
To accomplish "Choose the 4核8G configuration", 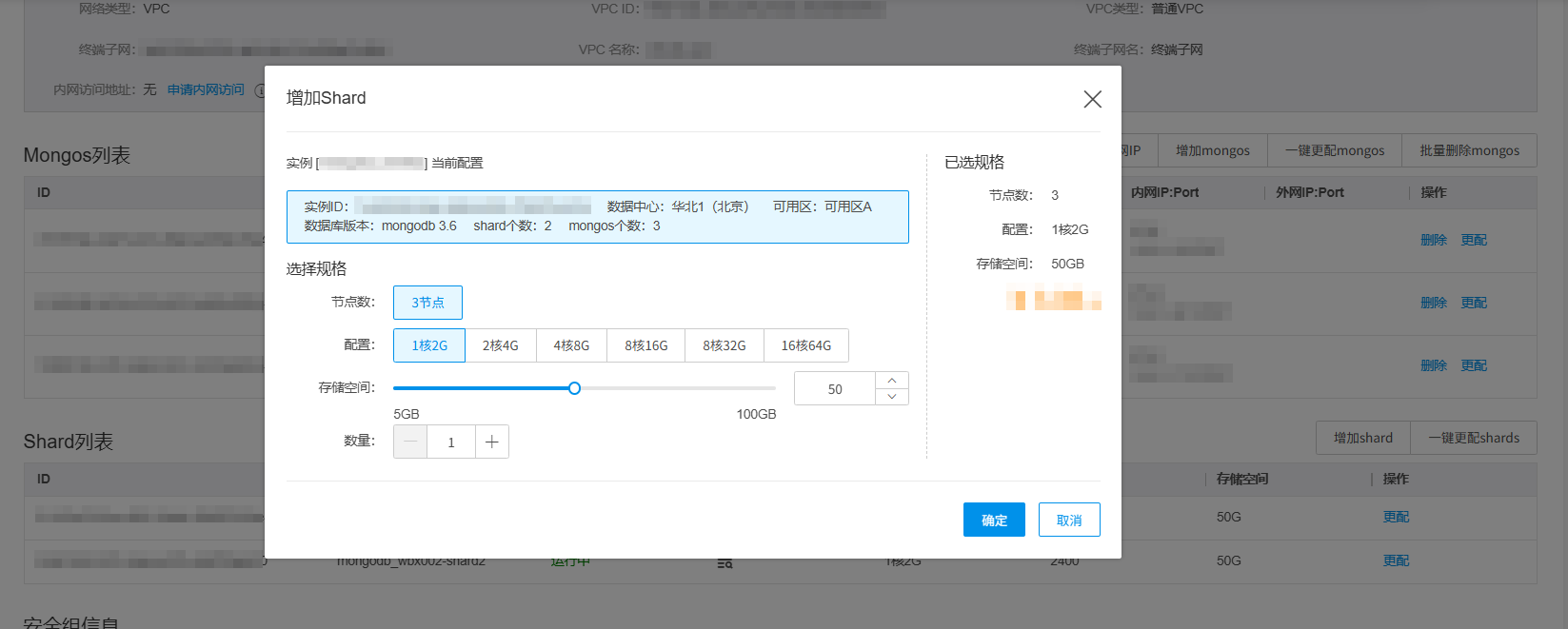I will pos(571,345).
